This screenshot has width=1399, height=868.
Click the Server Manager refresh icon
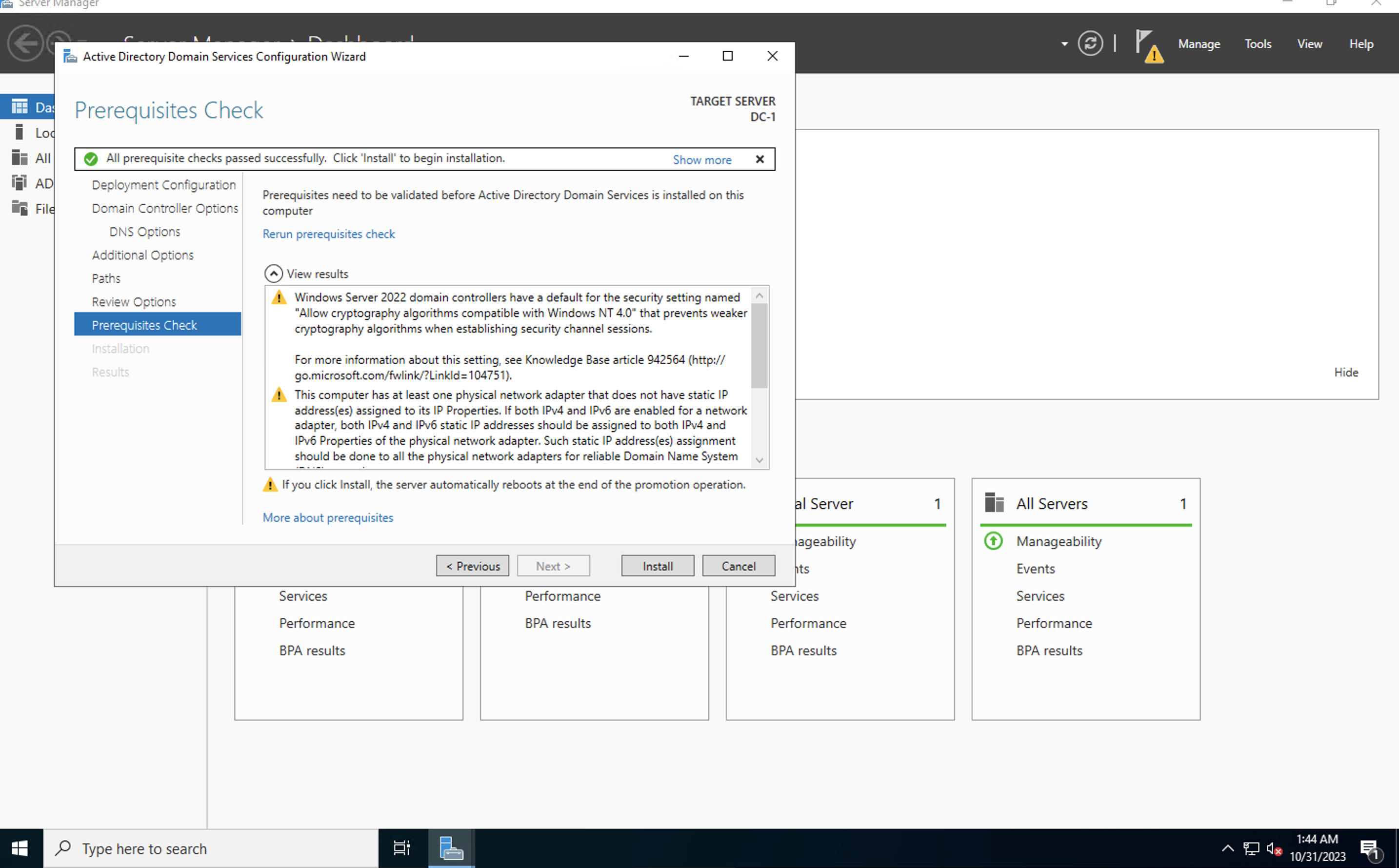click(1089, 43)
